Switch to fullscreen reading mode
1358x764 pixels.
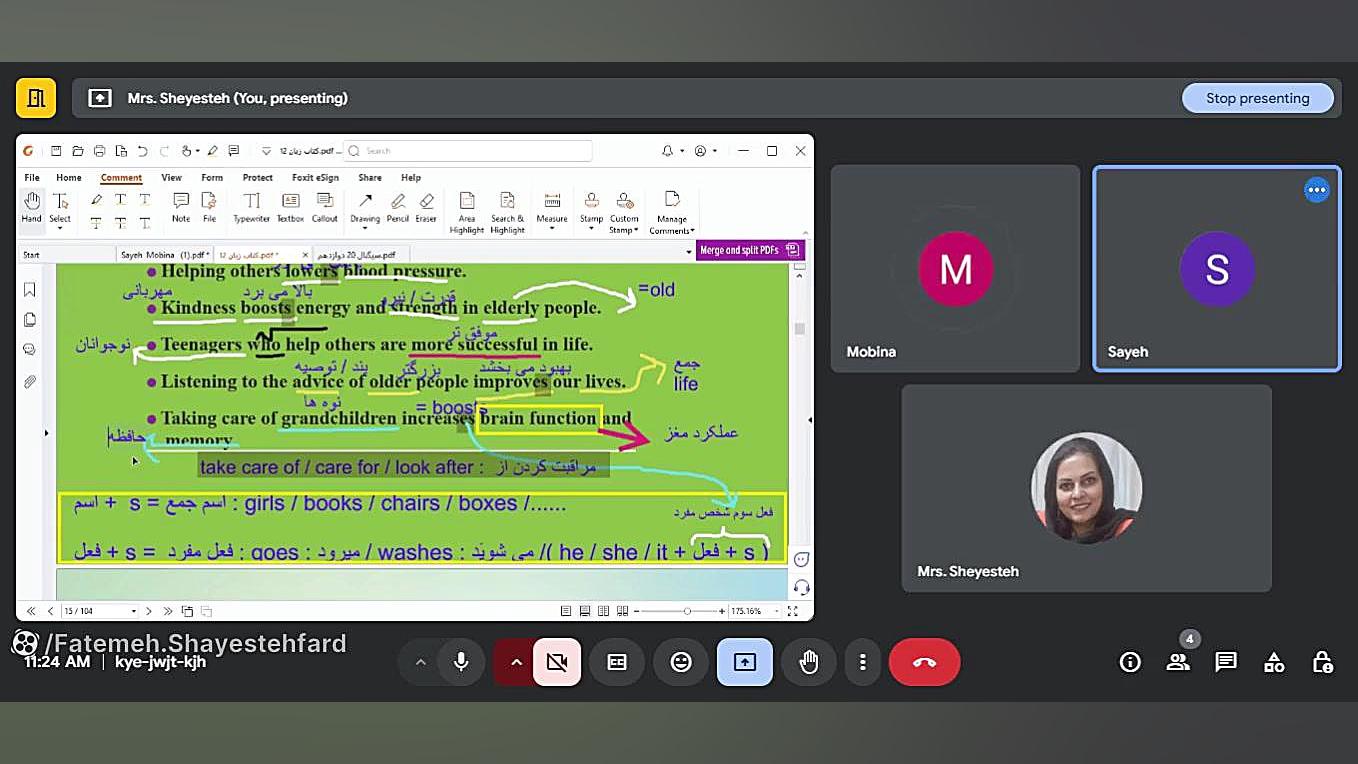(793, 611)
